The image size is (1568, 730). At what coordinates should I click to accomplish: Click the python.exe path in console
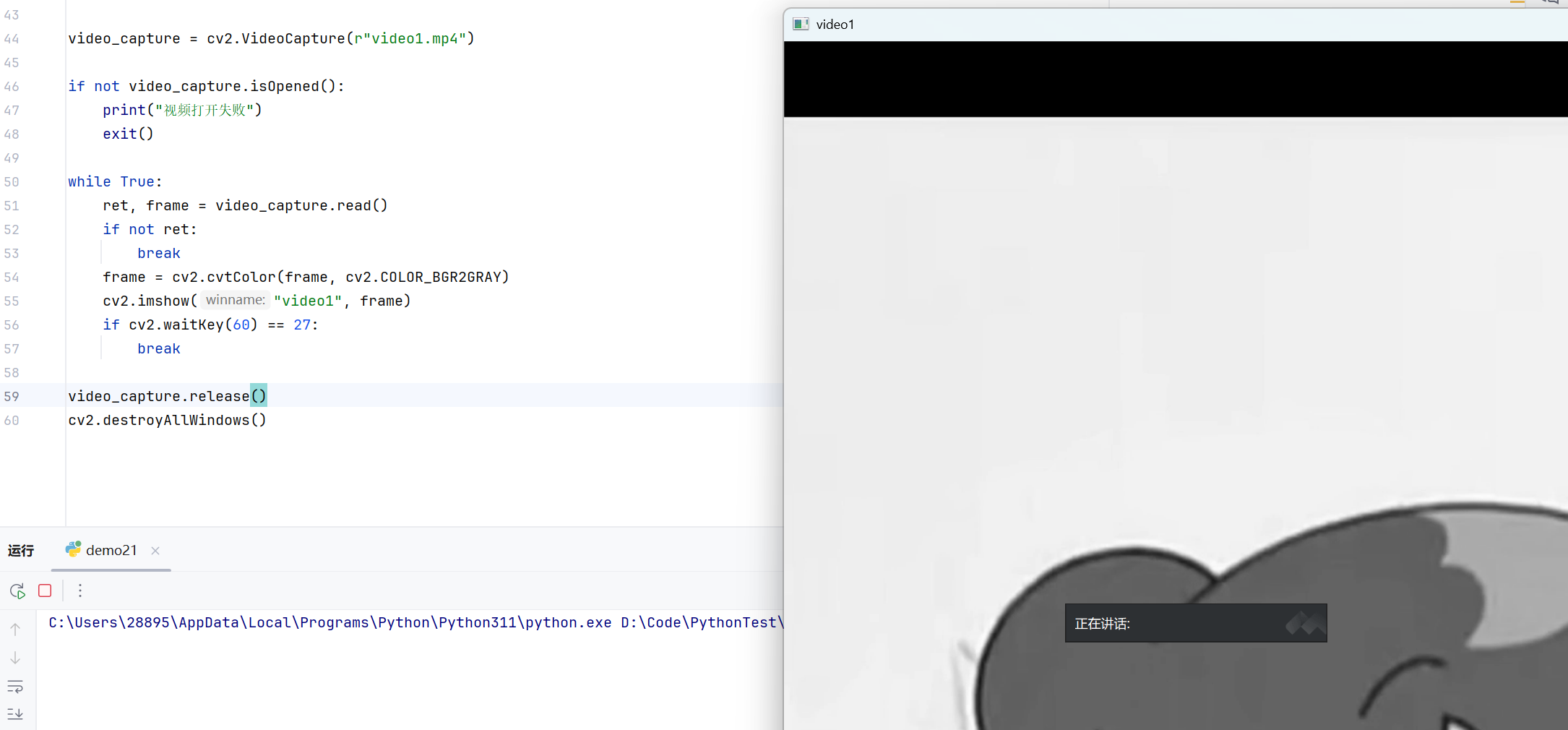[x=330, y=622]
